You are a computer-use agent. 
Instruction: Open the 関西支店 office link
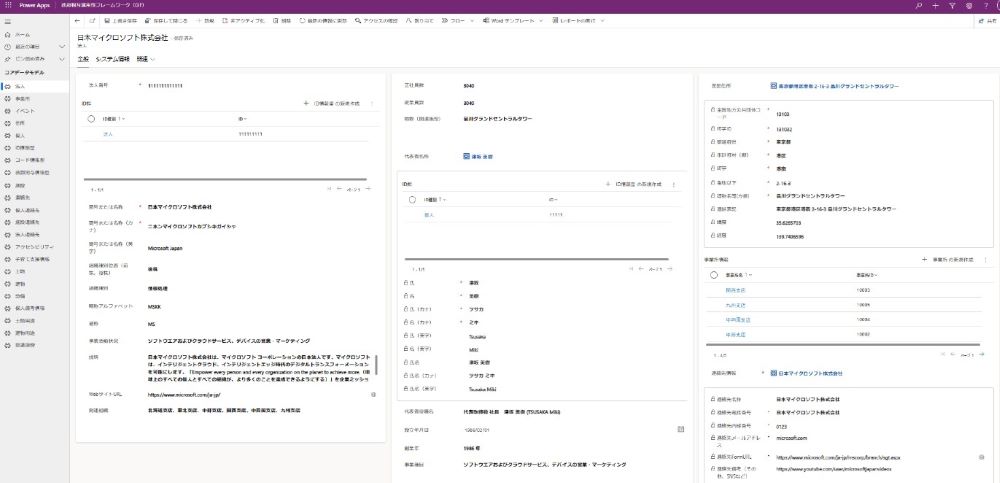click(x=735, y=290)
